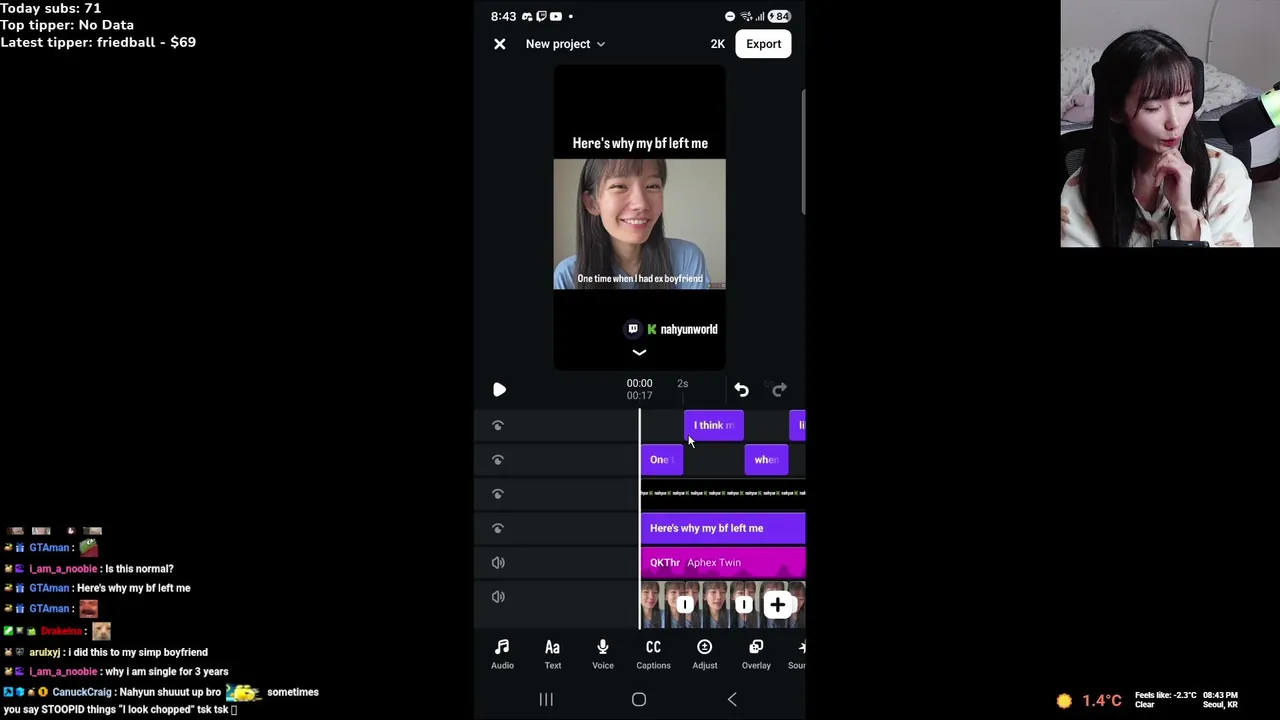The height and width of the screenshot is (720, 1280).
Task: Undo the last edit
Action: 741,389
